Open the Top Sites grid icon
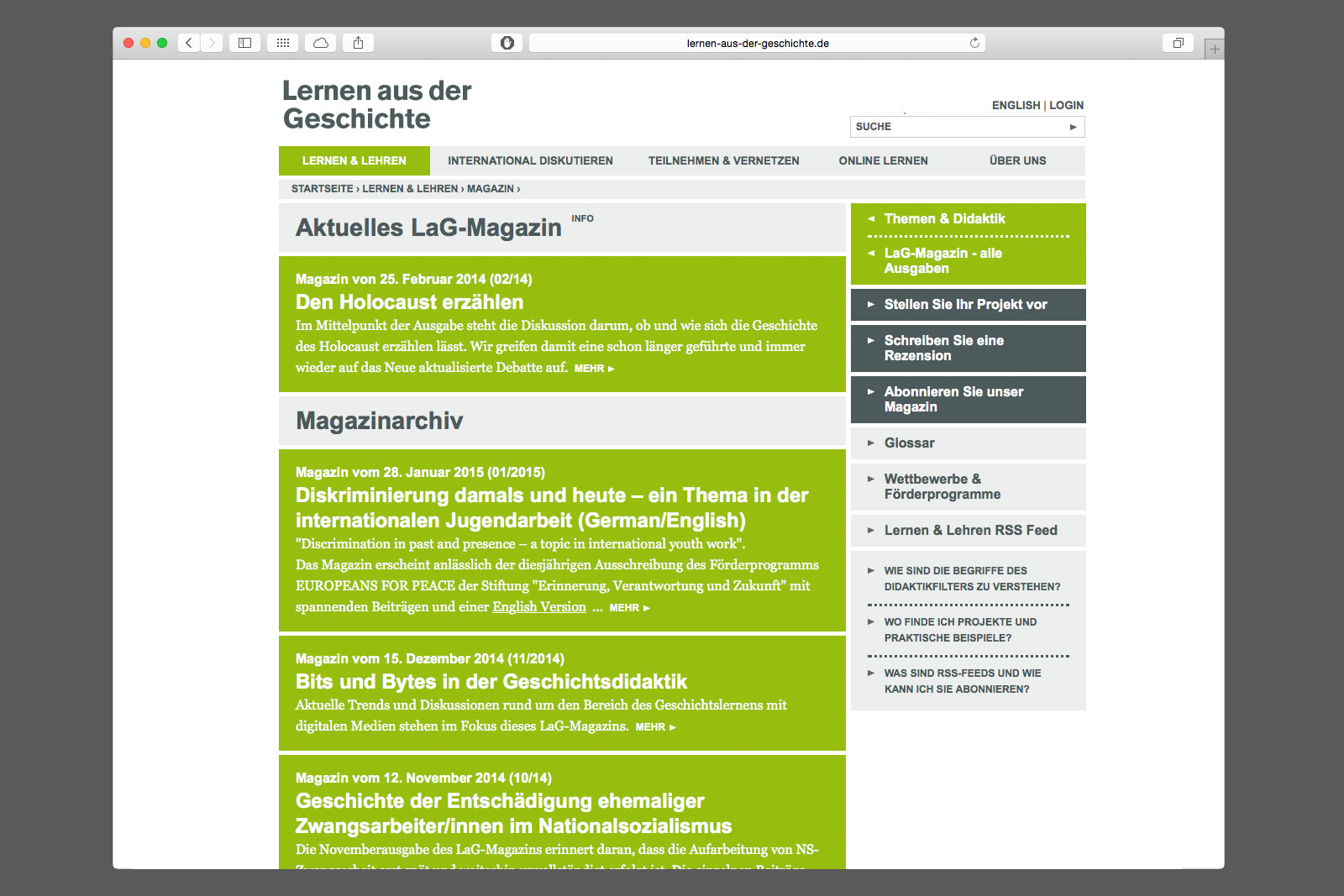Image resolution: width=1344 pixels, height=896 pixels. (283, 43)
